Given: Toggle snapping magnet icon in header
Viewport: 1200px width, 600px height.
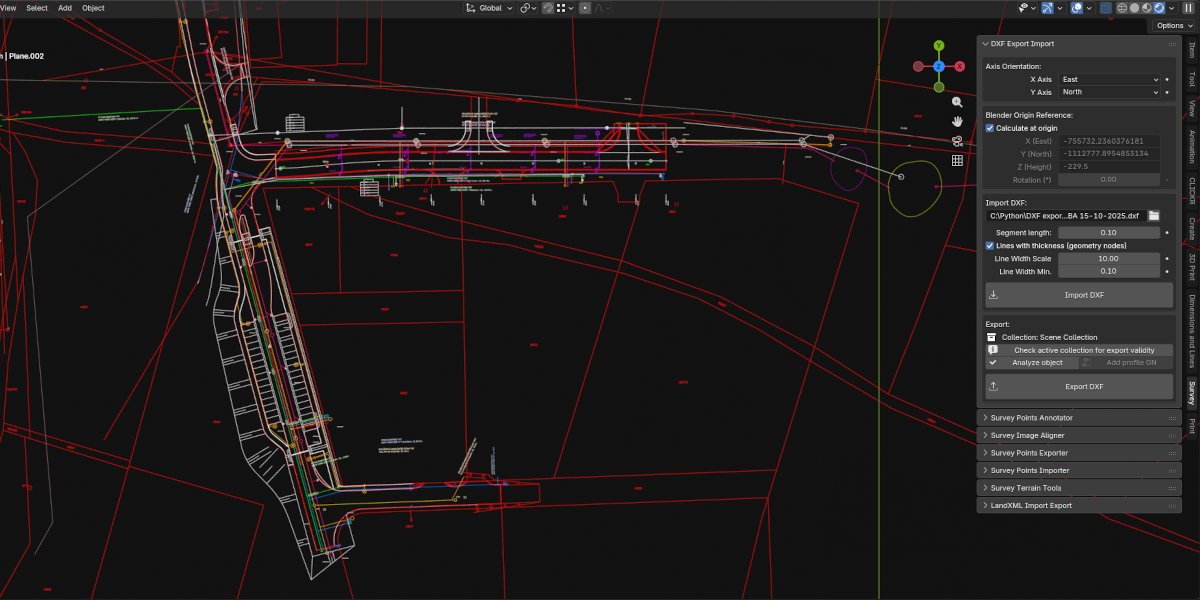Looking at the screenshot, I should (x=548, y=8).
